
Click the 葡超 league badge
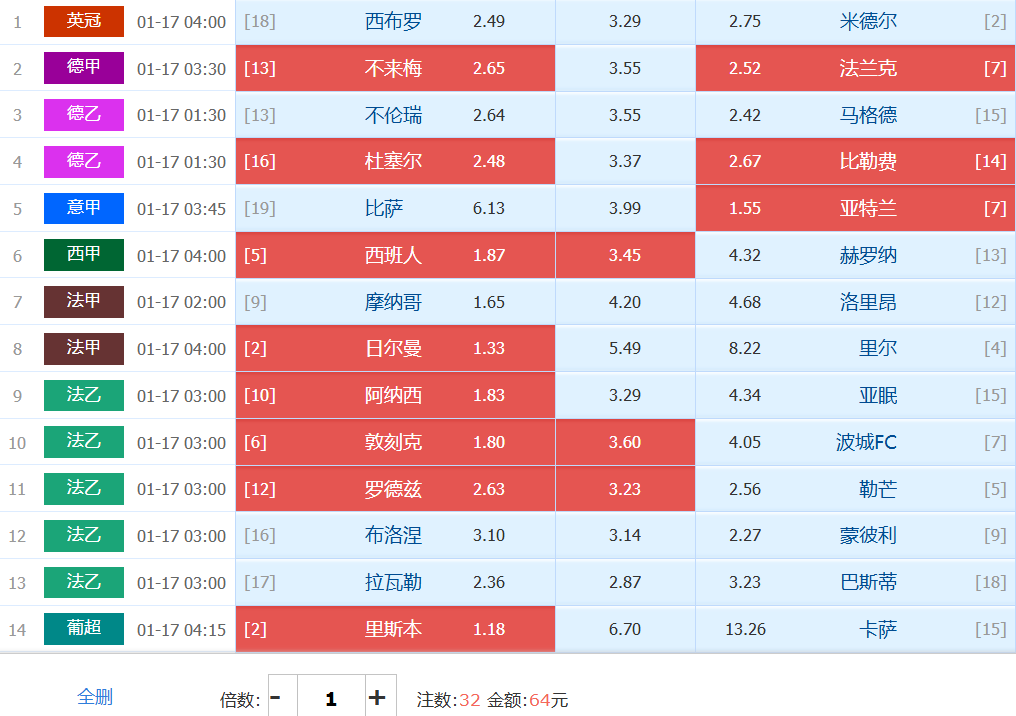[x=84, y=629]
